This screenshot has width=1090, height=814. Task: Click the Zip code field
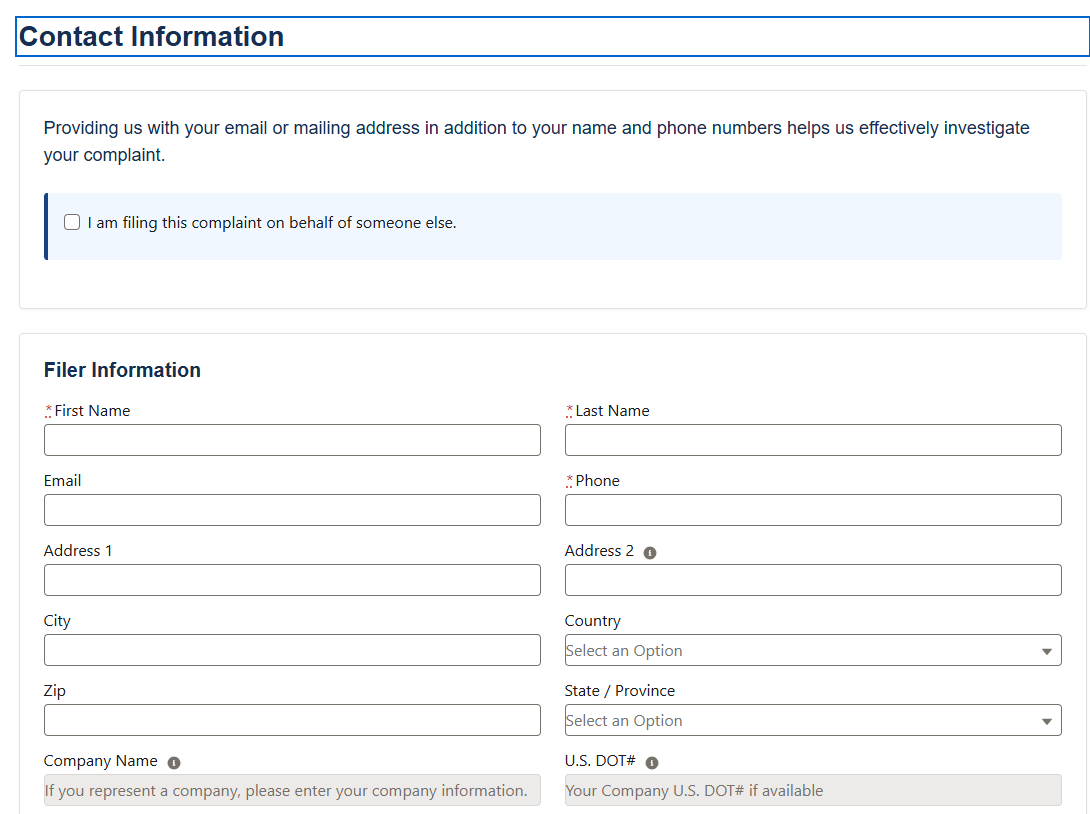point(292,720)
